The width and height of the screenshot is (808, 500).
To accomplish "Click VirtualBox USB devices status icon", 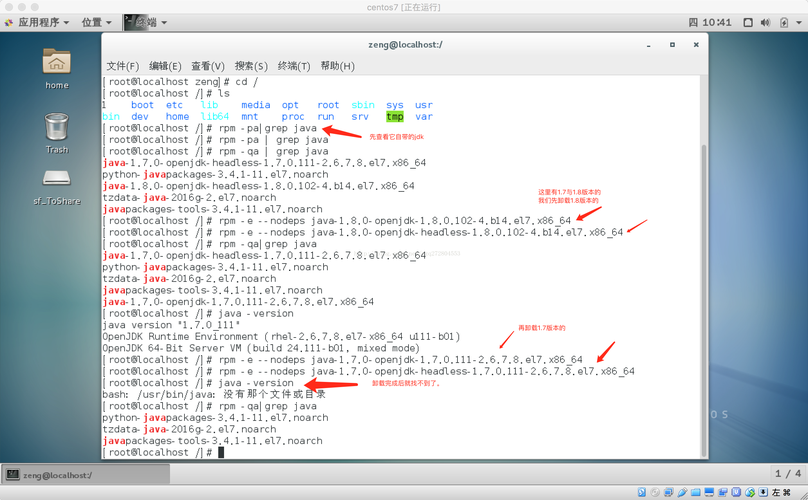I will pos(682,492).
